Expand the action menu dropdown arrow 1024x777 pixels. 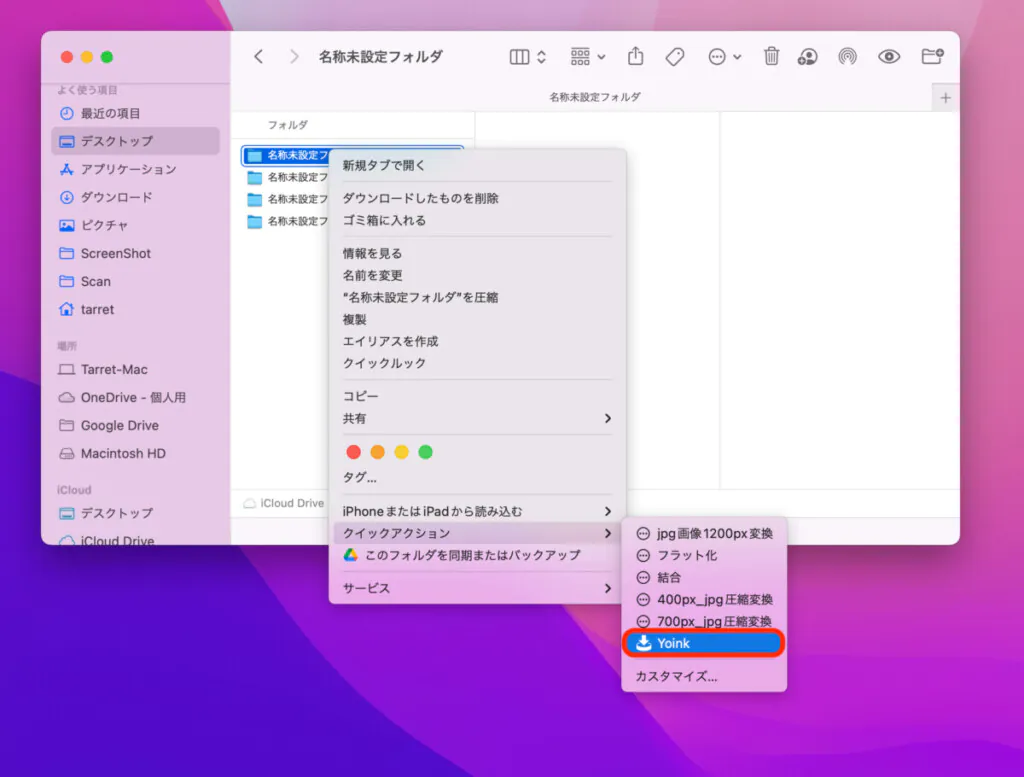[737, 57]
